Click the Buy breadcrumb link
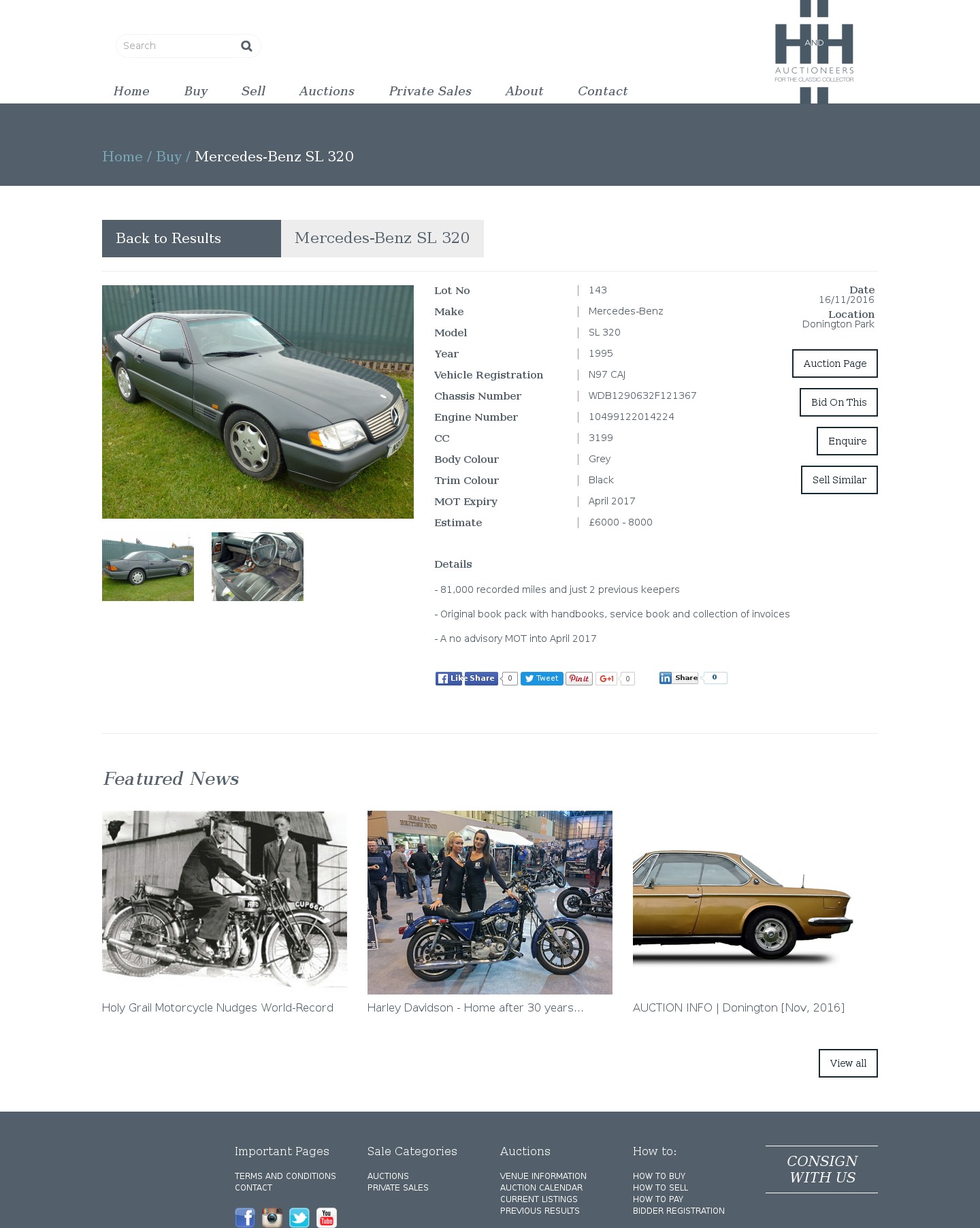 pos(169,157)
